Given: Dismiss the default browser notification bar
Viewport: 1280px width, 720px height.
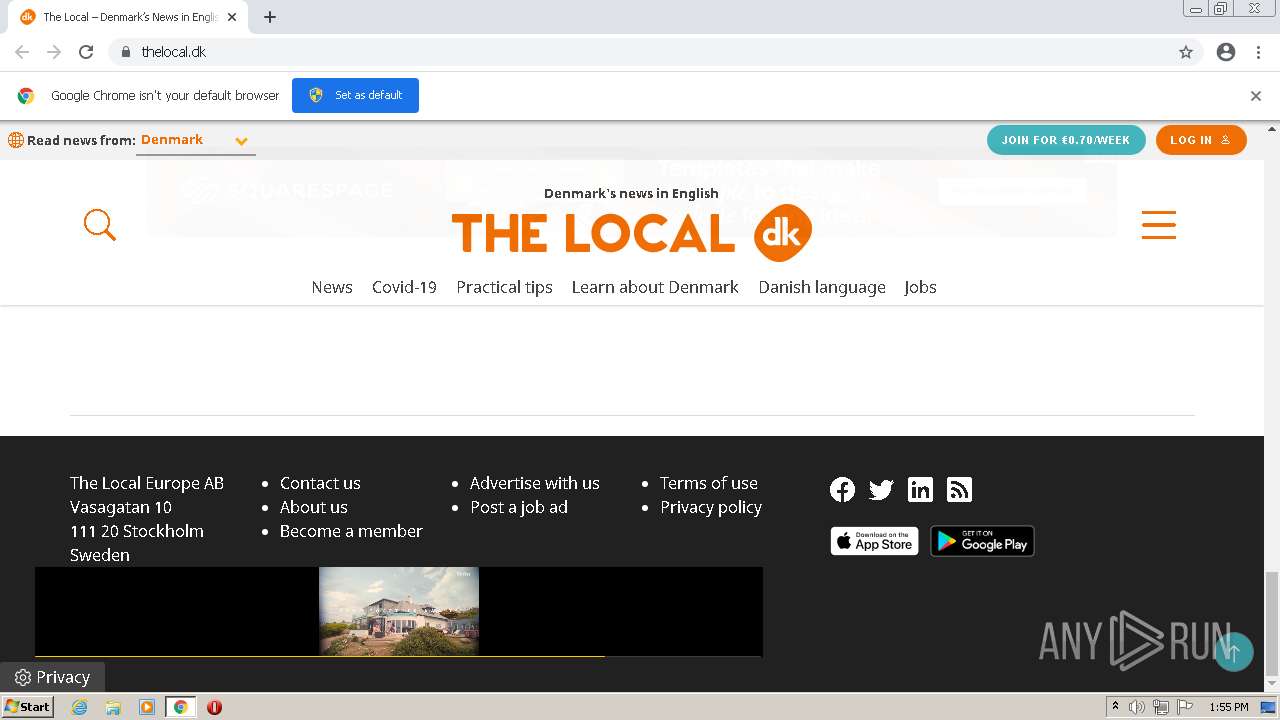Looking at the screenshot, I should click(x=1256, y=96).
